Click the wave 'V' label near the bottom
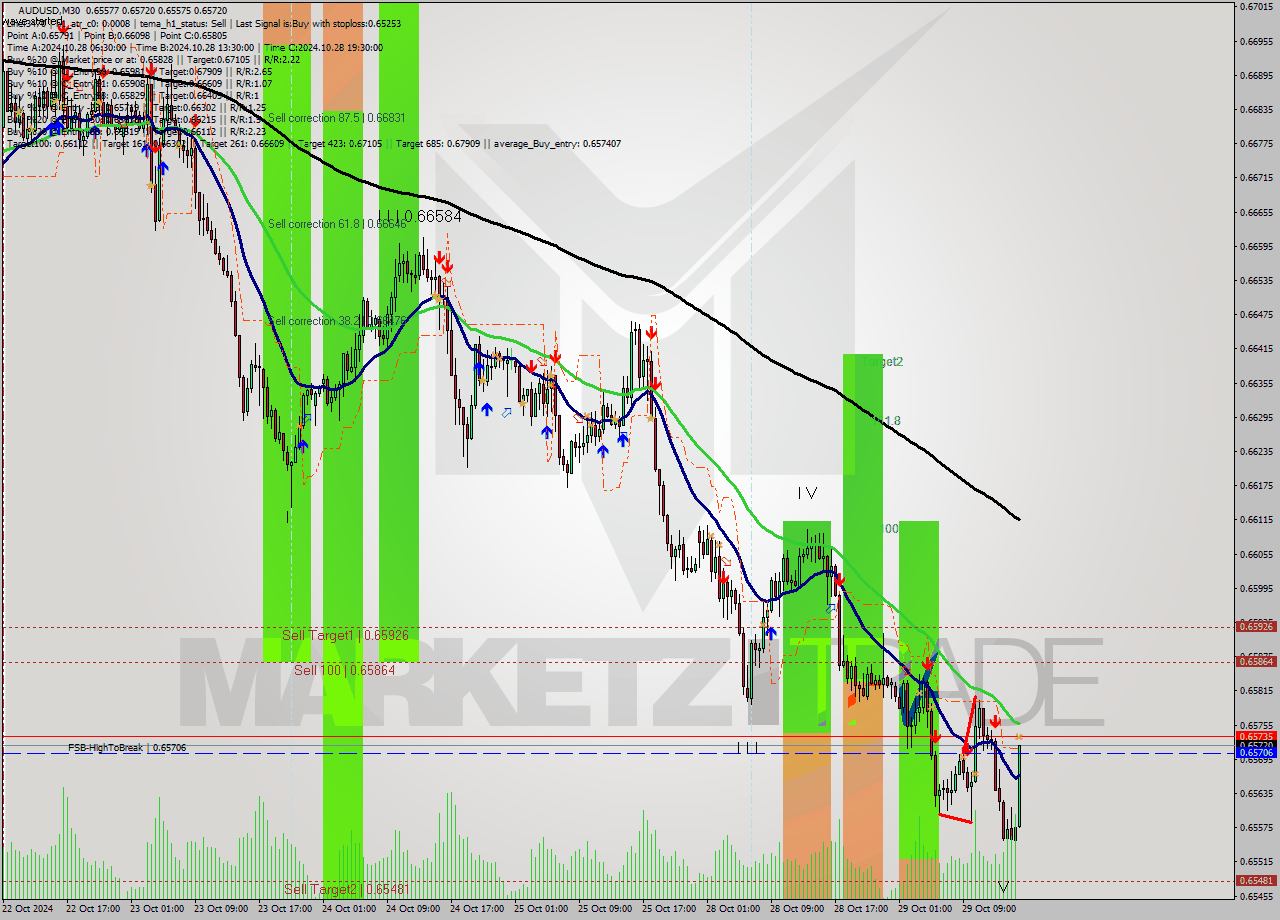The height and width of the screenshot is (920, 1280). point(1003,887)
